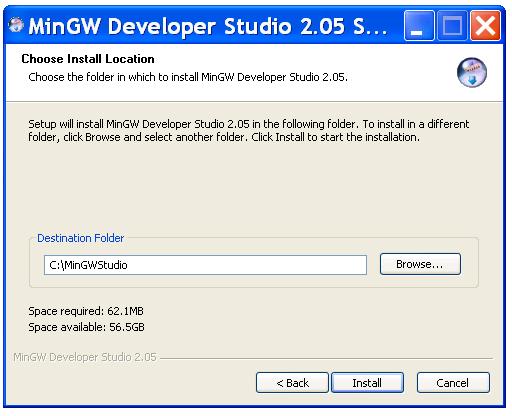512x416 pixels.
Task: Click the disabled maximize window button
Action: tap(452, 26)
